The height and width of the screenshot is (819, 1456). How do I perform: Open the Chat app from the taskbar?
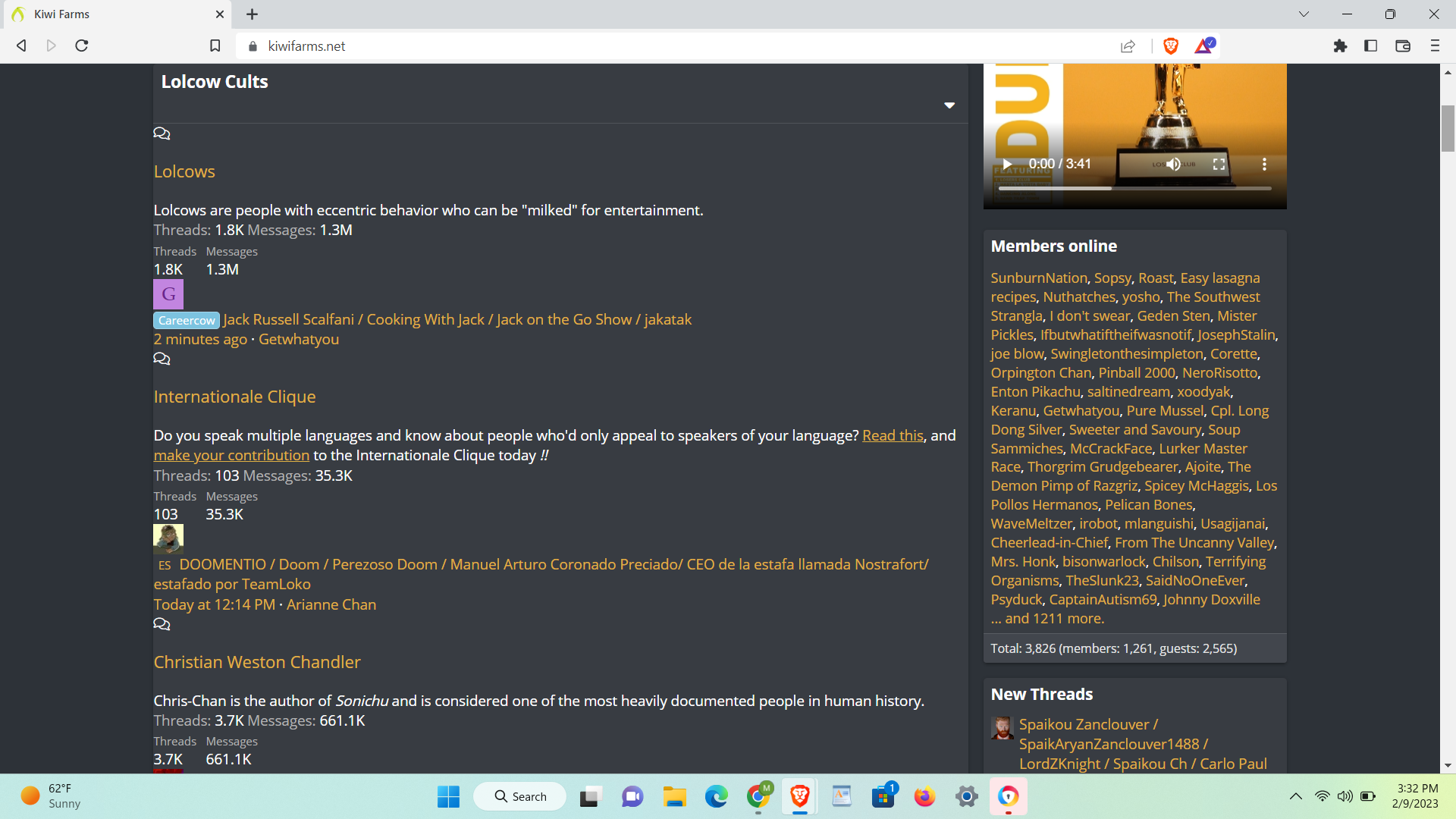point(632,796)
